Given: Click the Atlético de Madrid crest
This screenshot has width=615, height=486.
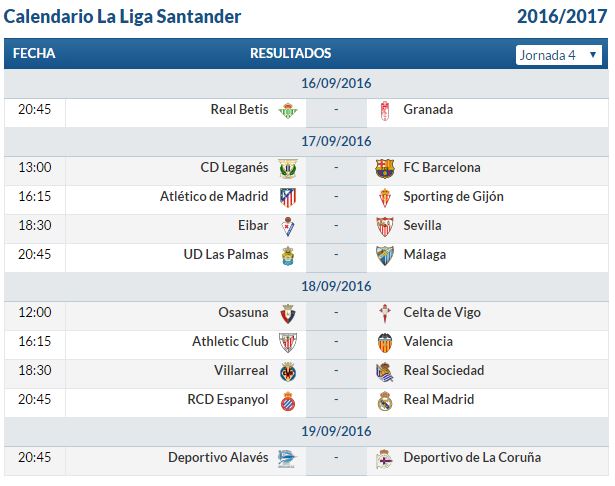Looking at the screenshot, I should pyautogui.click(x=288, y=198).
